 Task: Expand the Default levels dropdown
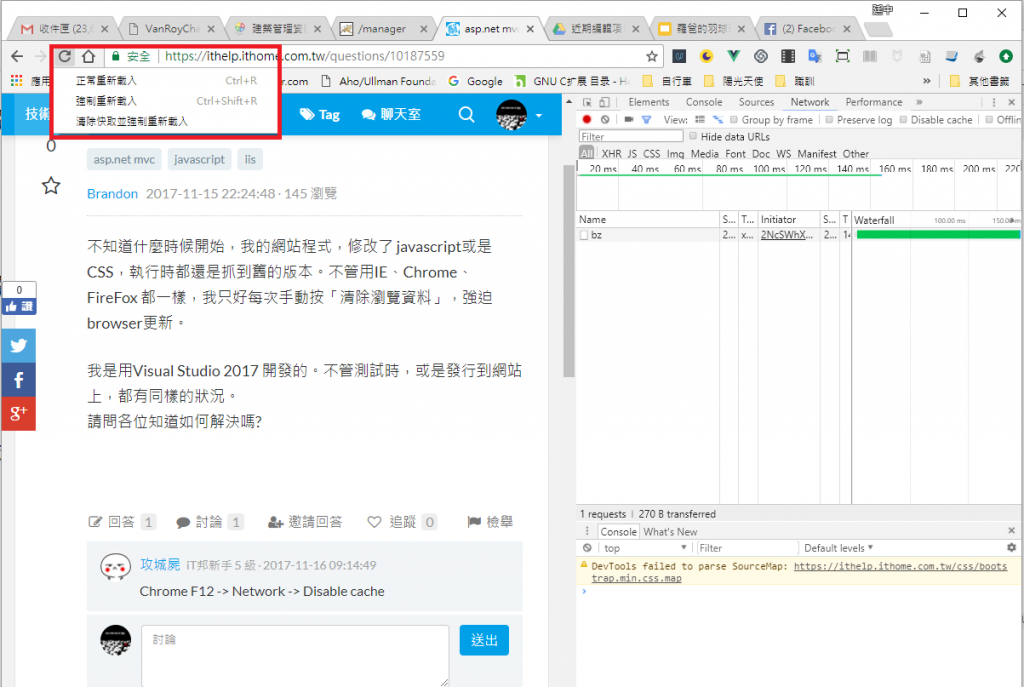(x=838, y=548)
